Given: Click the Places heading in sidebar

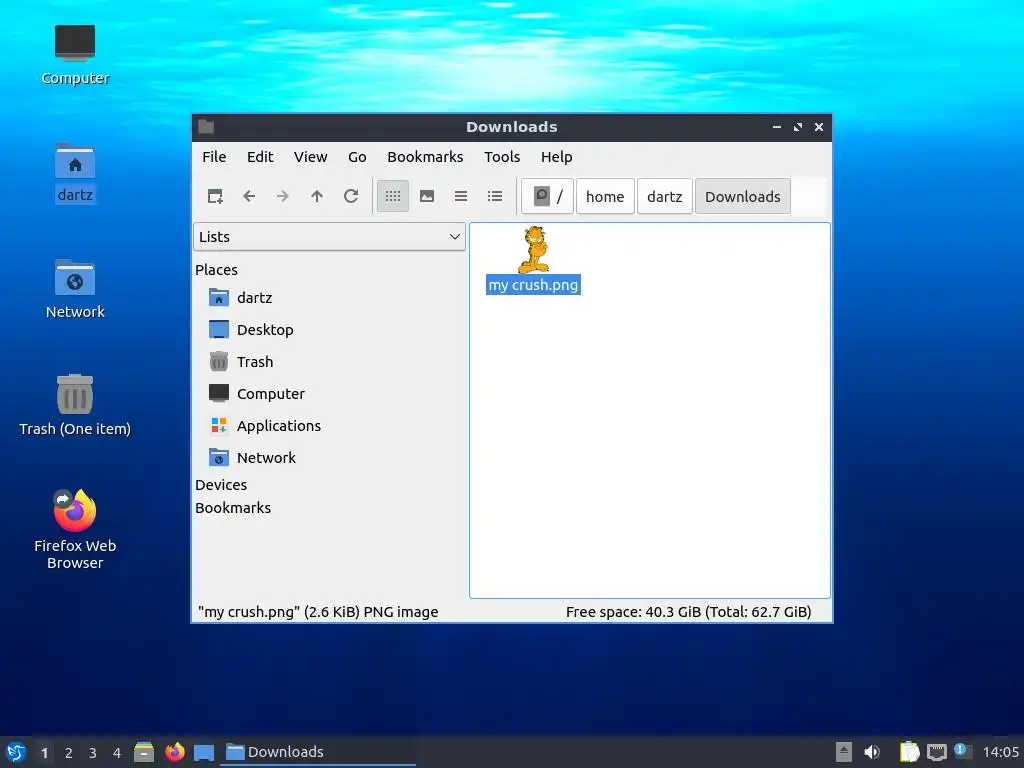Looking at the screenshot, I should [216, 270].
